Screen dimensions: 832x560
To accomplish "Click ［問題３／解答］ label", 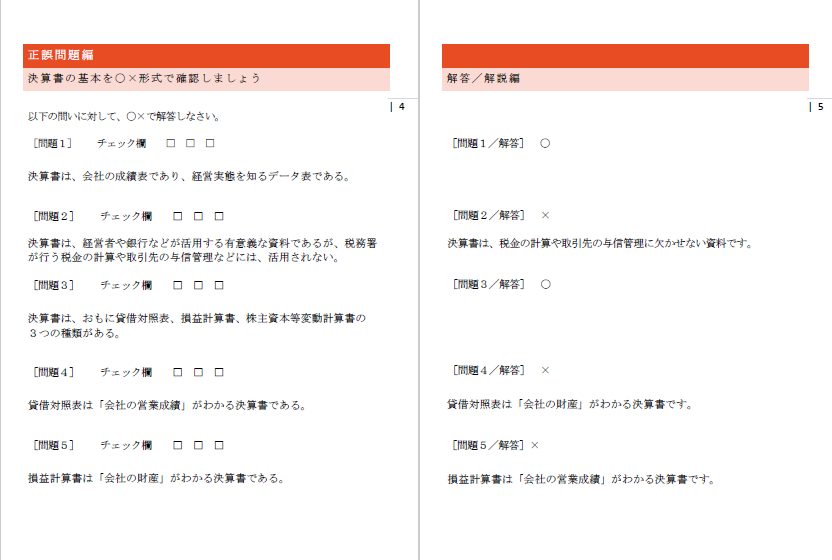I will pyautogui.click(x=489, y=284).
